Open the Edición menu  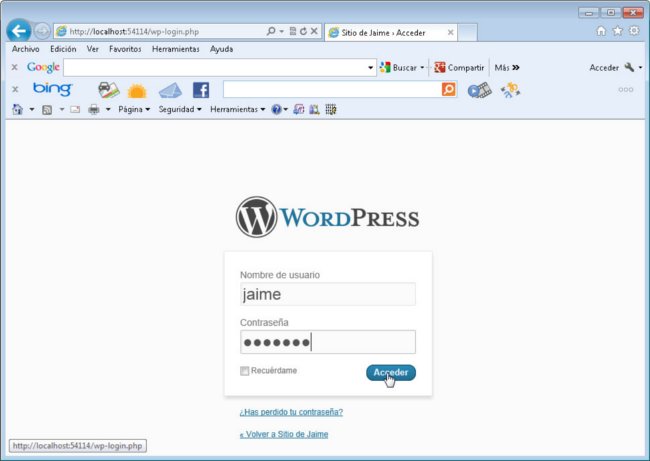tap(63, 49)
